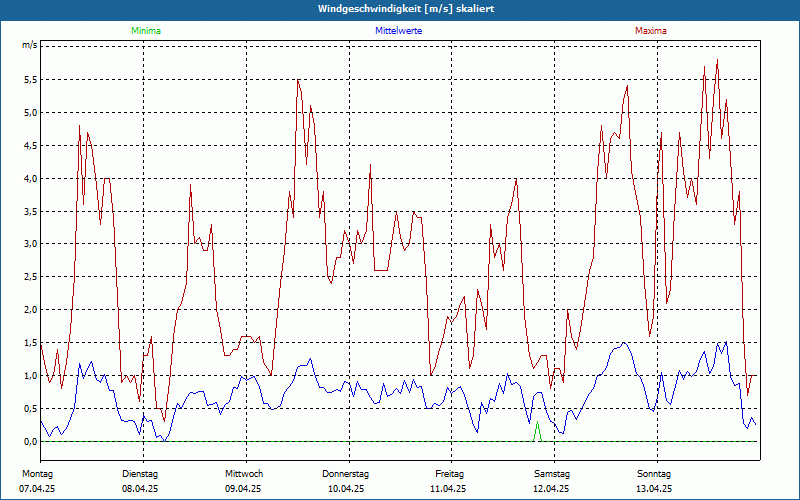
Task: Click the 0,5 y-axis value
Action: pos(31,409)
